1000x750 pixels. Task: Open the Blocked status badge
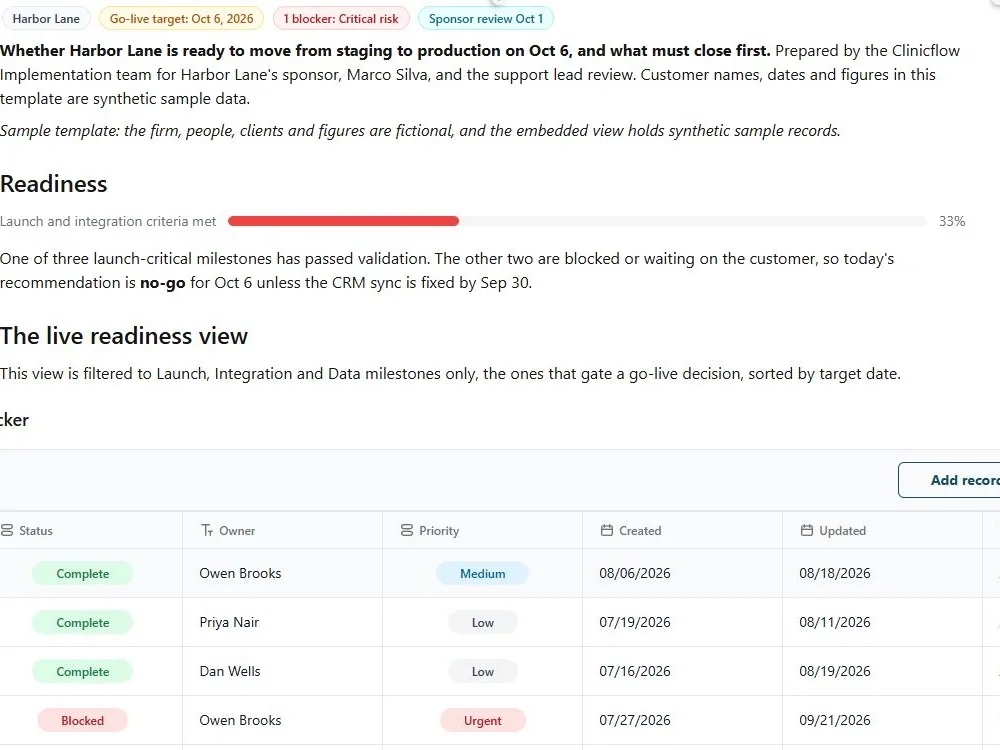82,721
